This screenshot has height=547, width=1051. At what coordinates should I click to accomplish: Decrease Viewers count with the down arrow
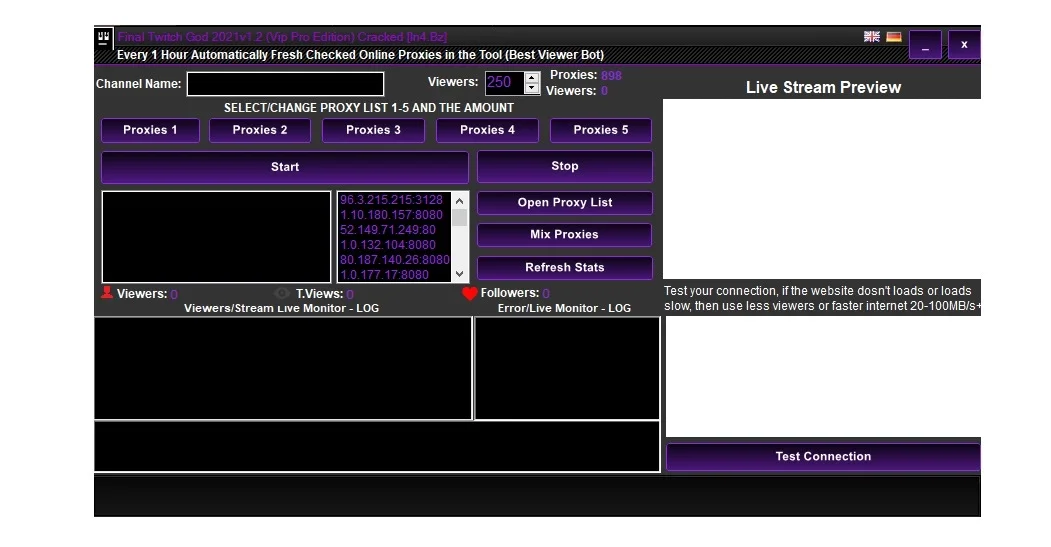532,88
